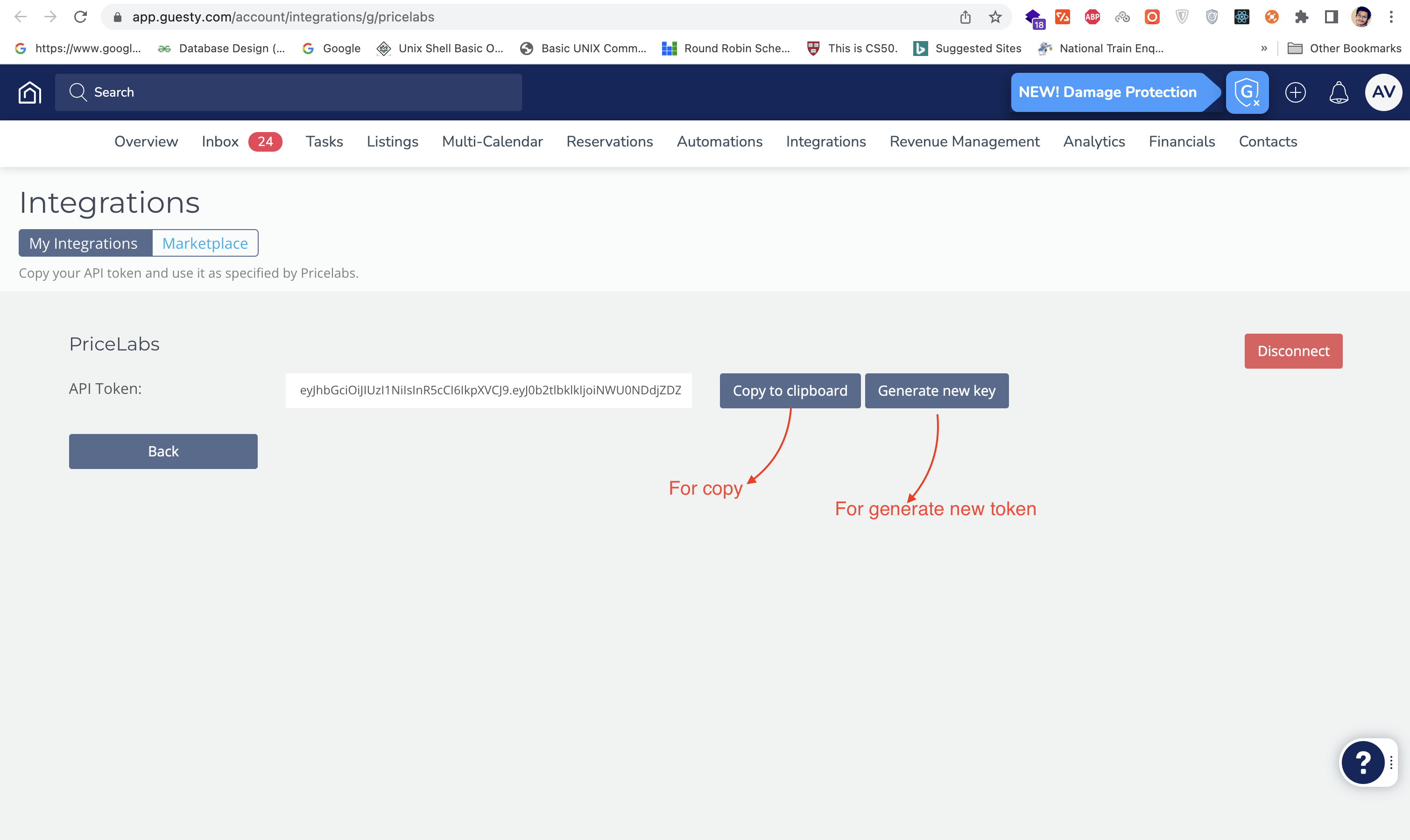Screen dimensions: 1410x840
Task: Go forward in browser history
Action: 50,17
